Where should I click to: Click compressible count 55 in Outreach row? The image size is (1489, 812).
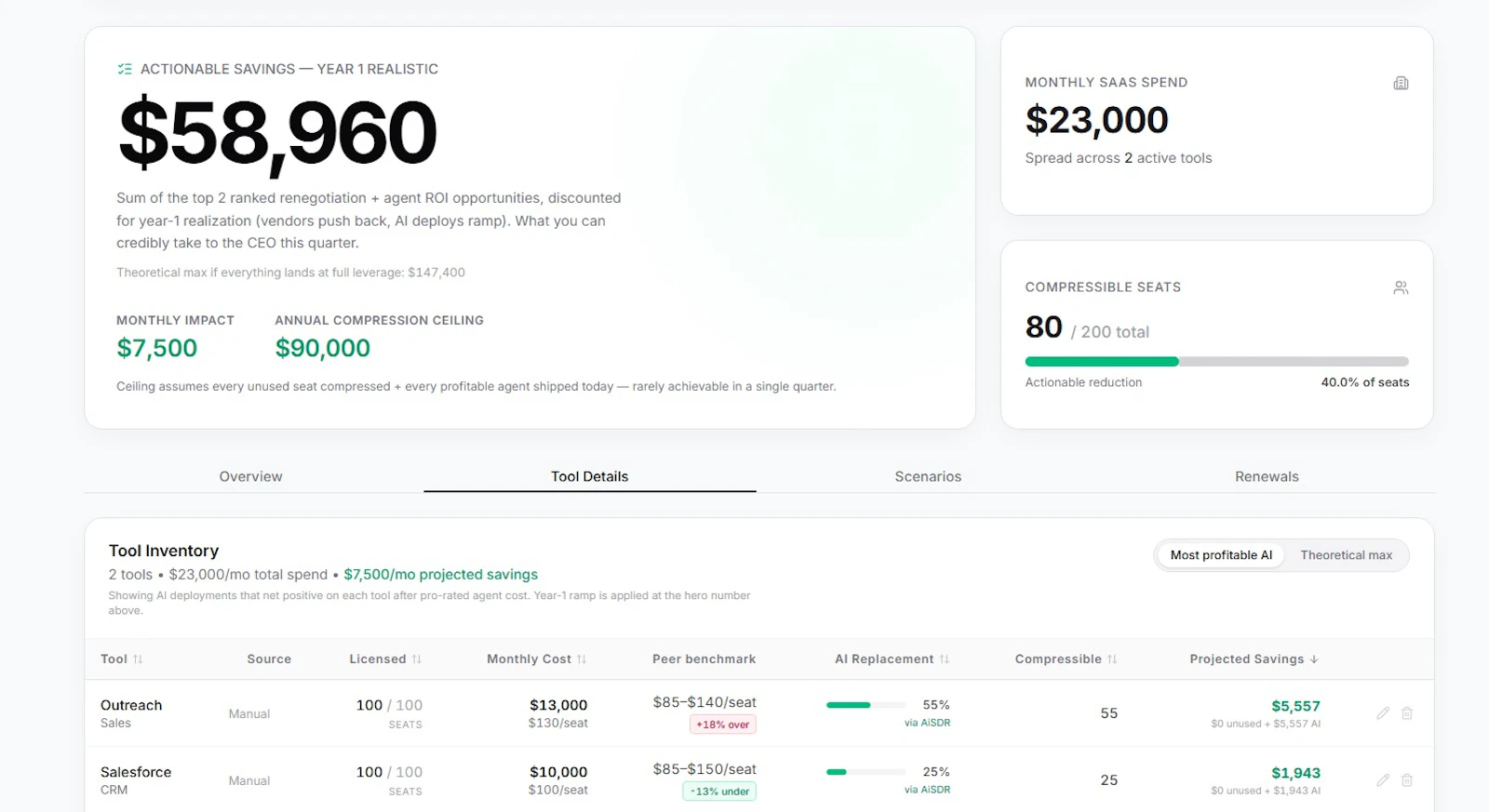click(x=1108, y=713)
